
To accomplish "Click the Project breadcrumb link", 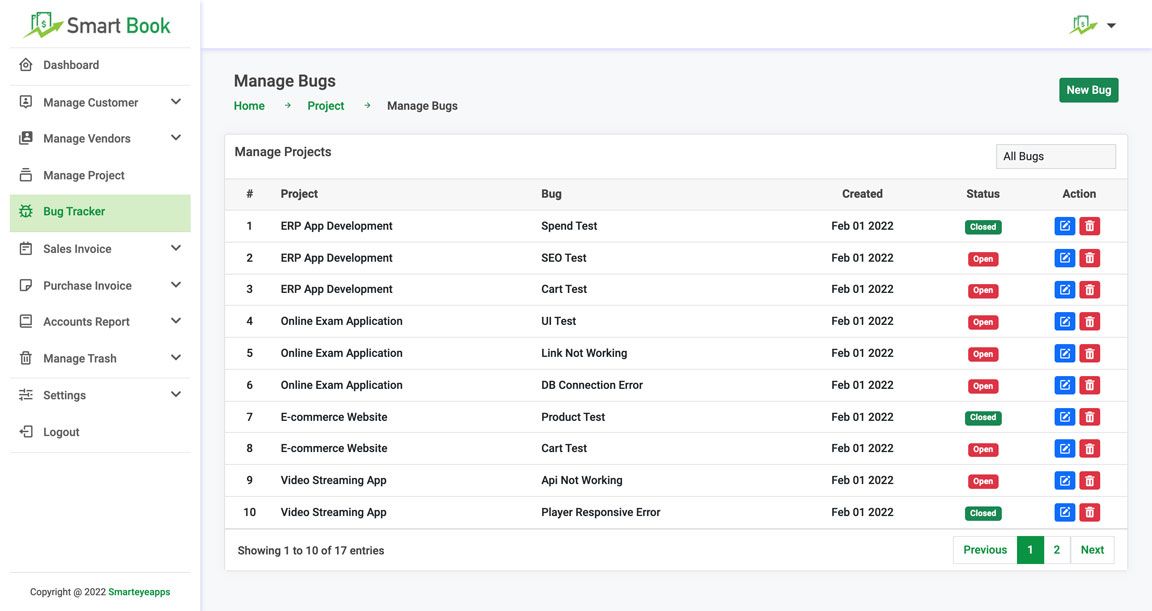I will click(326, 106).
